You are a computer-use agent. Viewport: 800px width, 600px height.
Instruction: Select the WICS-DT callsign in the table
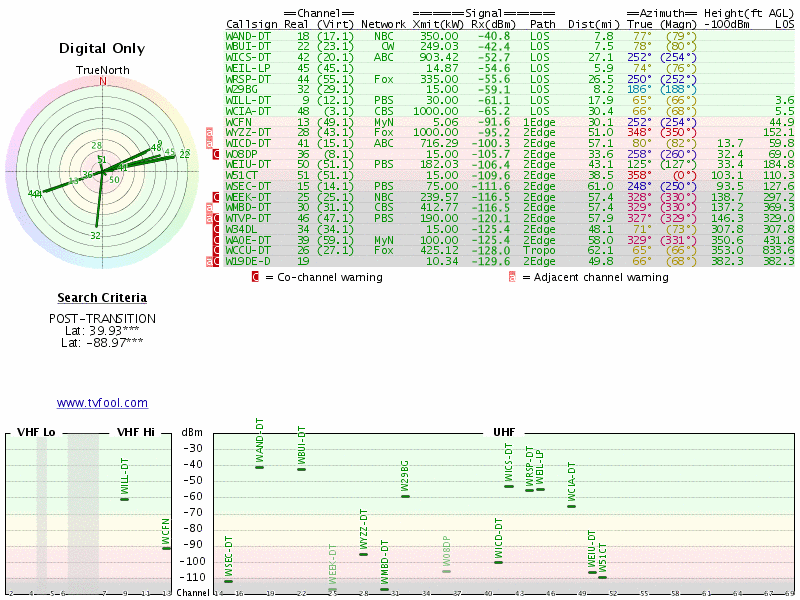(248, 57)
